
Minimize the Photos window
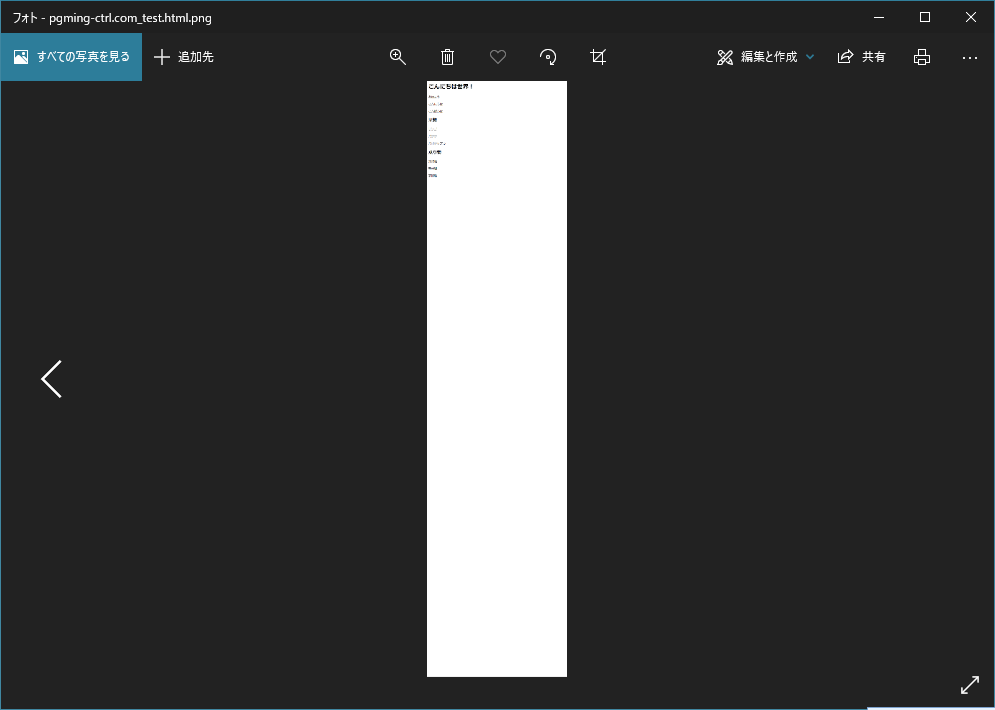coord(879,17)
